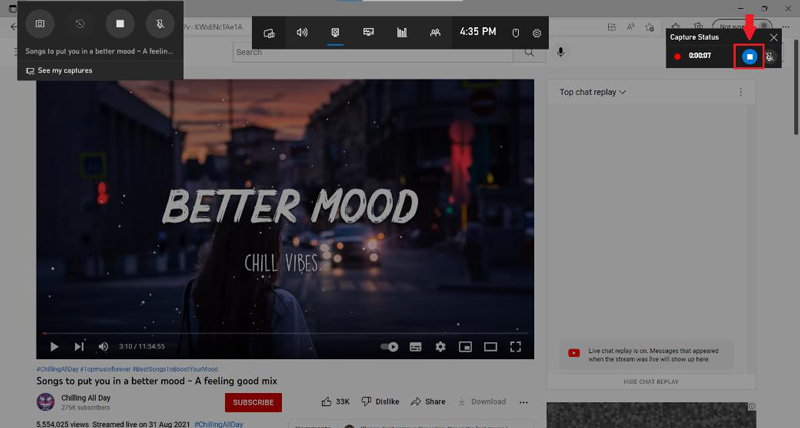Toggle microphone in Capture Status widget
Image resolution: width=800 pixels, height=428 pixels.
[769, 57]
